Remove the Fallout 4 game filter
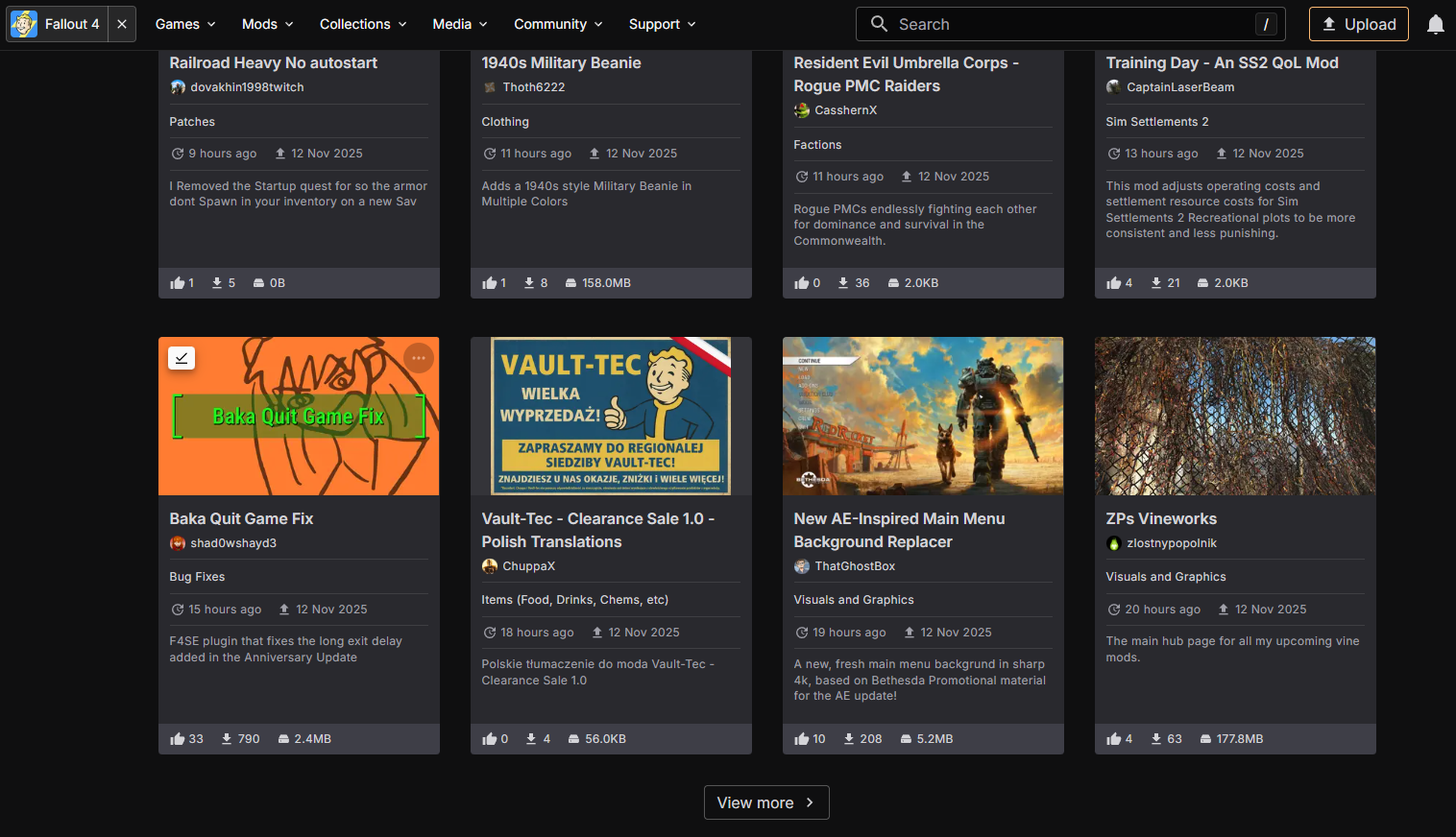 [122, 24]
